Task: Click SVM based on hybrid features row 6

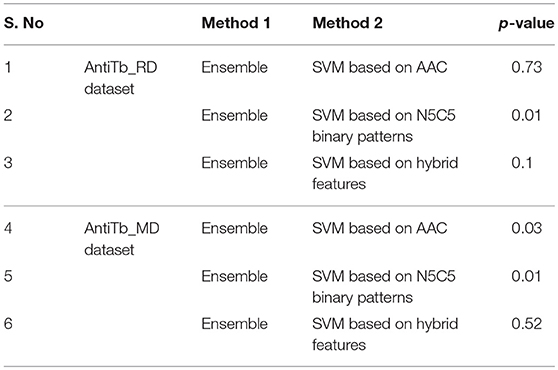Action: click(385, 334)
